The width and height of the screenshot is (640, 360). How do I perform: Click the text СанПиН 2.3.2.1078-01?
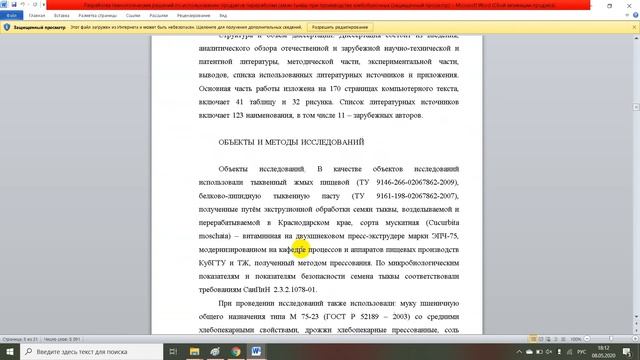pyautogui.click(x=280, y=289)
